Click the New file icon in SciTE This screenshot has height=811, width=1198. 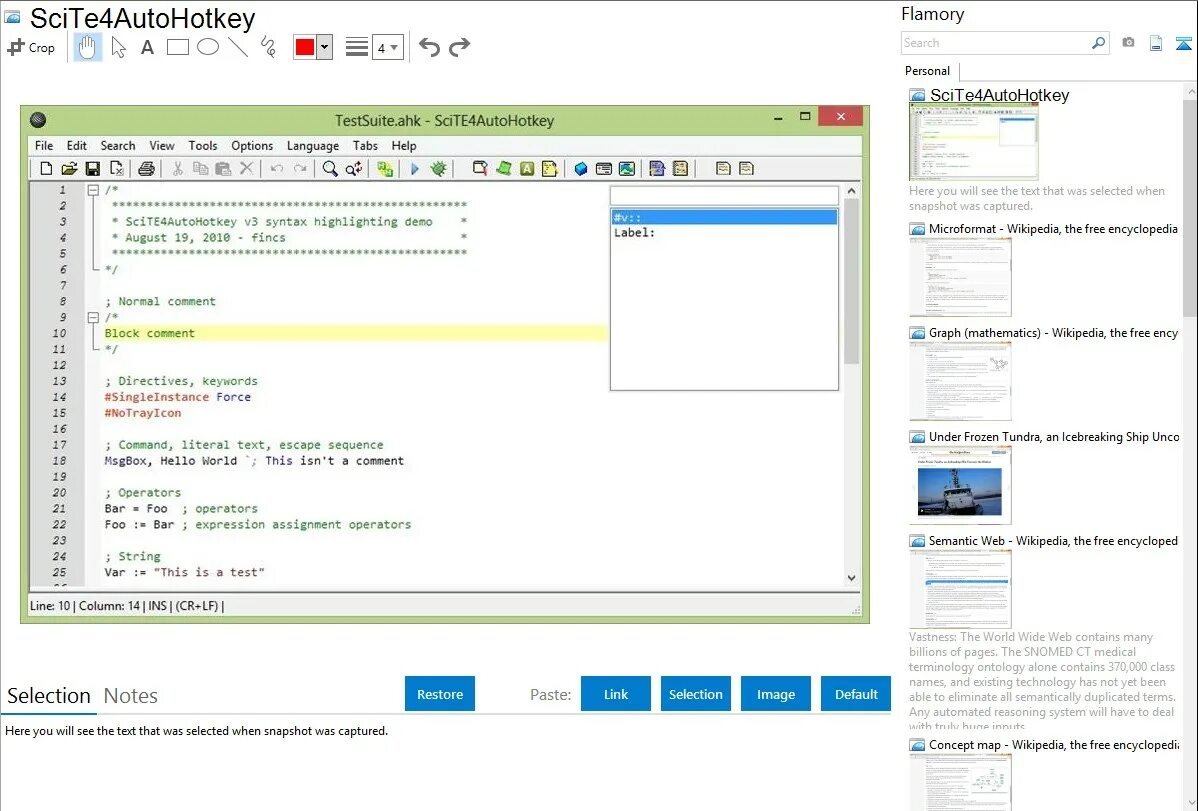pos(46,169)
